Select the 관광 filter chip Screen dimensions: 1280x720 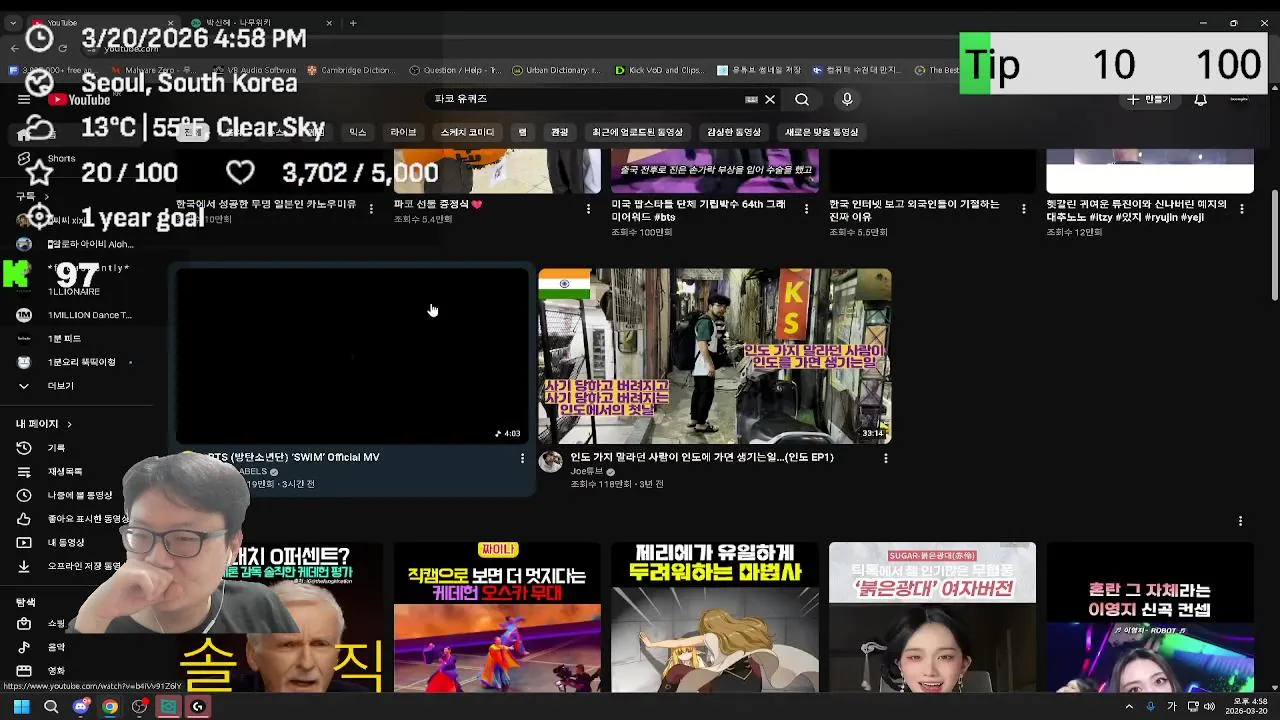click(560, 132)
